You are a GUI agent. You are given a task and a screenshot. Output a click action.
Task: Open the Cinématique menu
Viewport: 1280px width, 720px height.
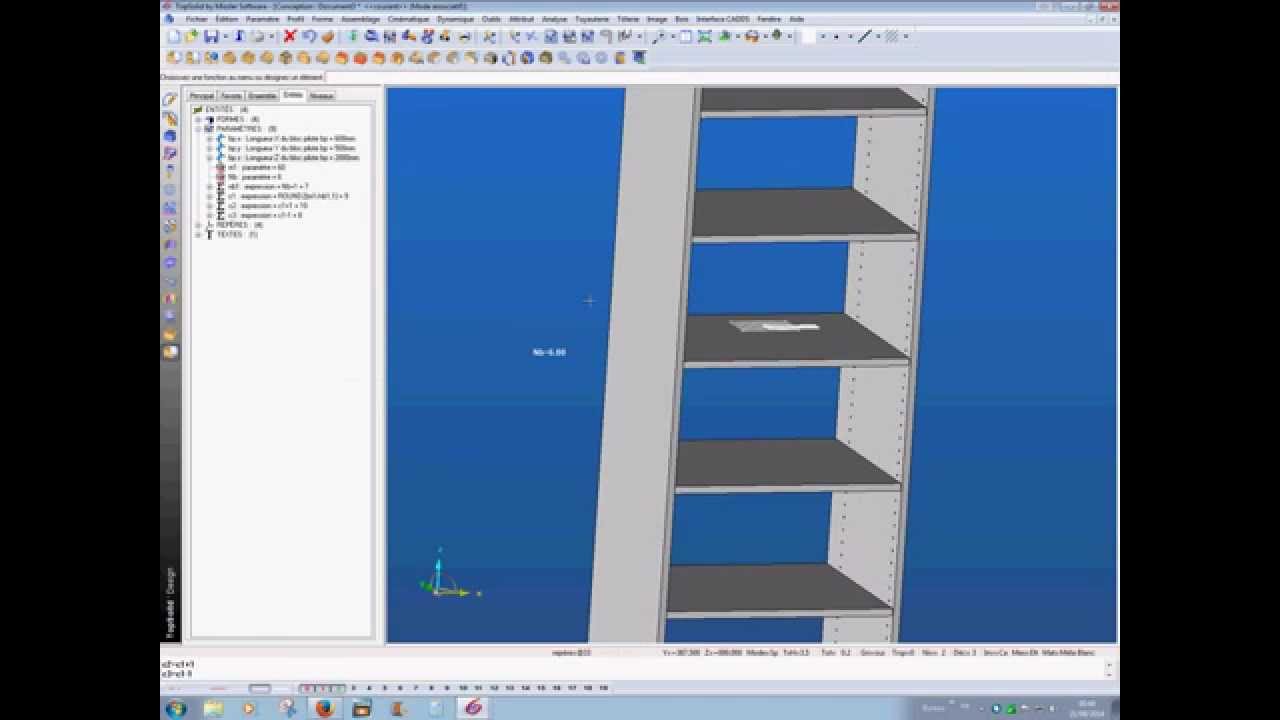pyautogui.click(x=409, y=19)
